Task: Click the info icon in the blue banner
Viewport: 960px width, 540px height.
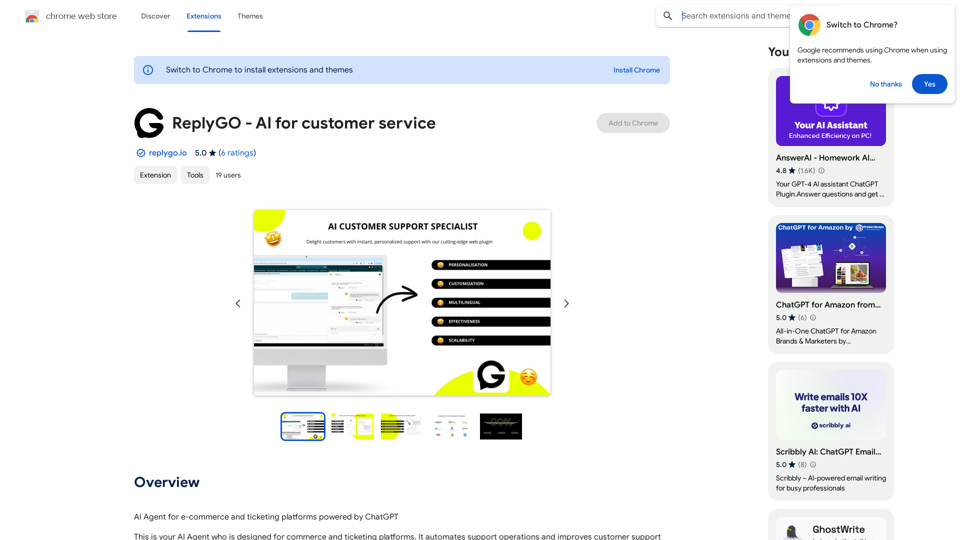Action: pos(148,70)
